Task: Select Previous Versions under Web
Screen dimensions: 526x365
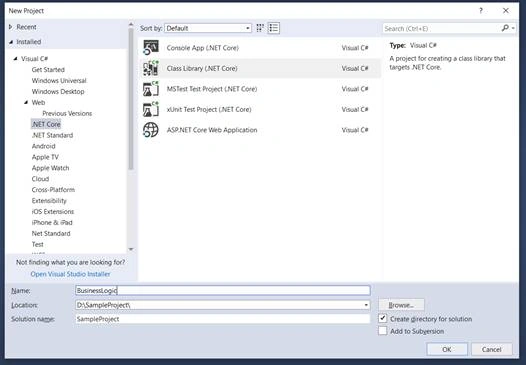Action: pos(67,113)
